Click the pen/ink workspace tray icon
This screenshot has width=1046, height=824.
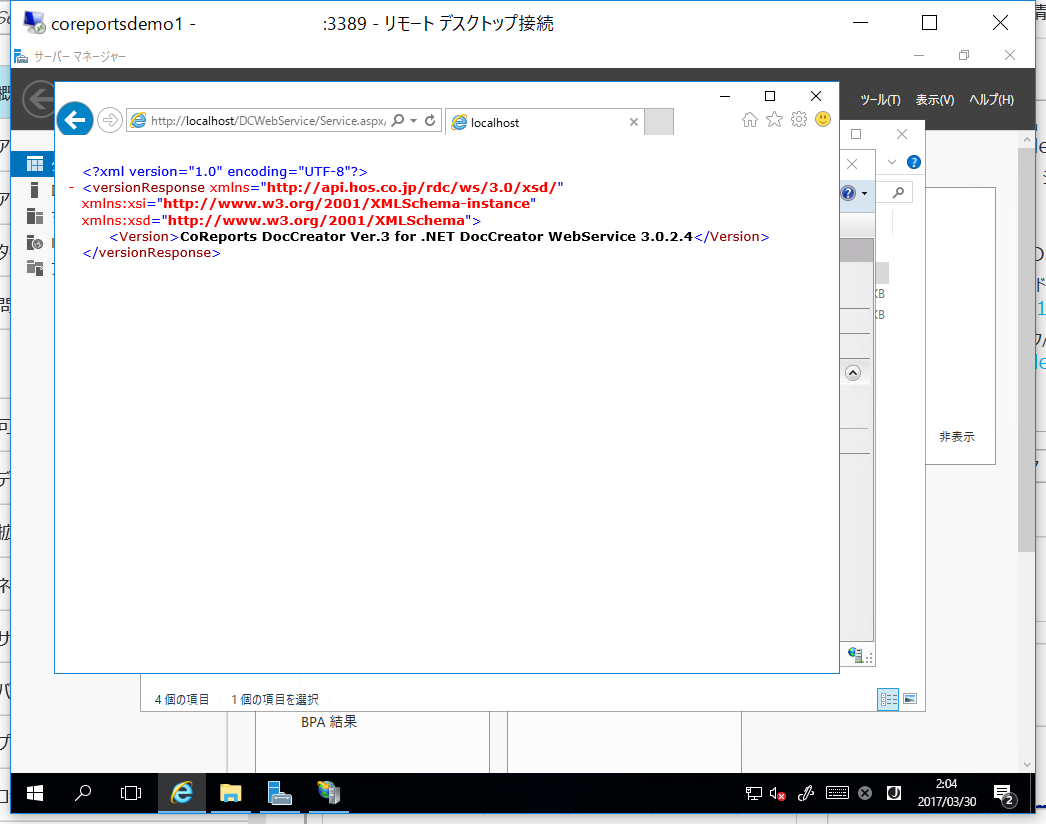806,793
